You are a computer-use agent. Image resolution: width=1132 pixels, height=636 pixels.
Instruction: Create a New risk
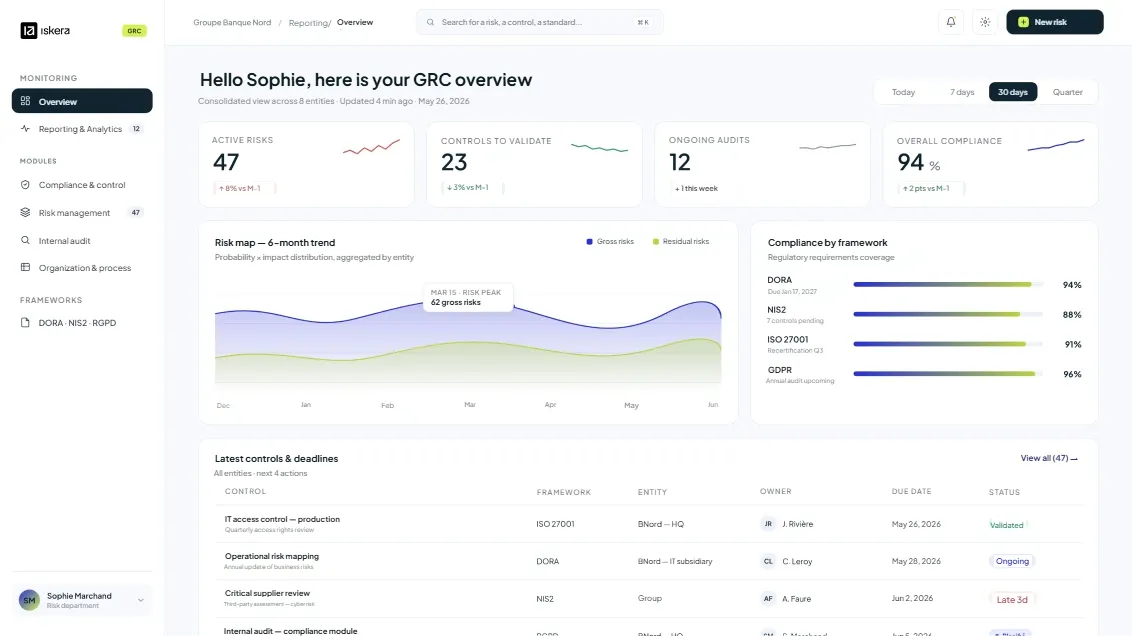click(x=1055, y=22)
